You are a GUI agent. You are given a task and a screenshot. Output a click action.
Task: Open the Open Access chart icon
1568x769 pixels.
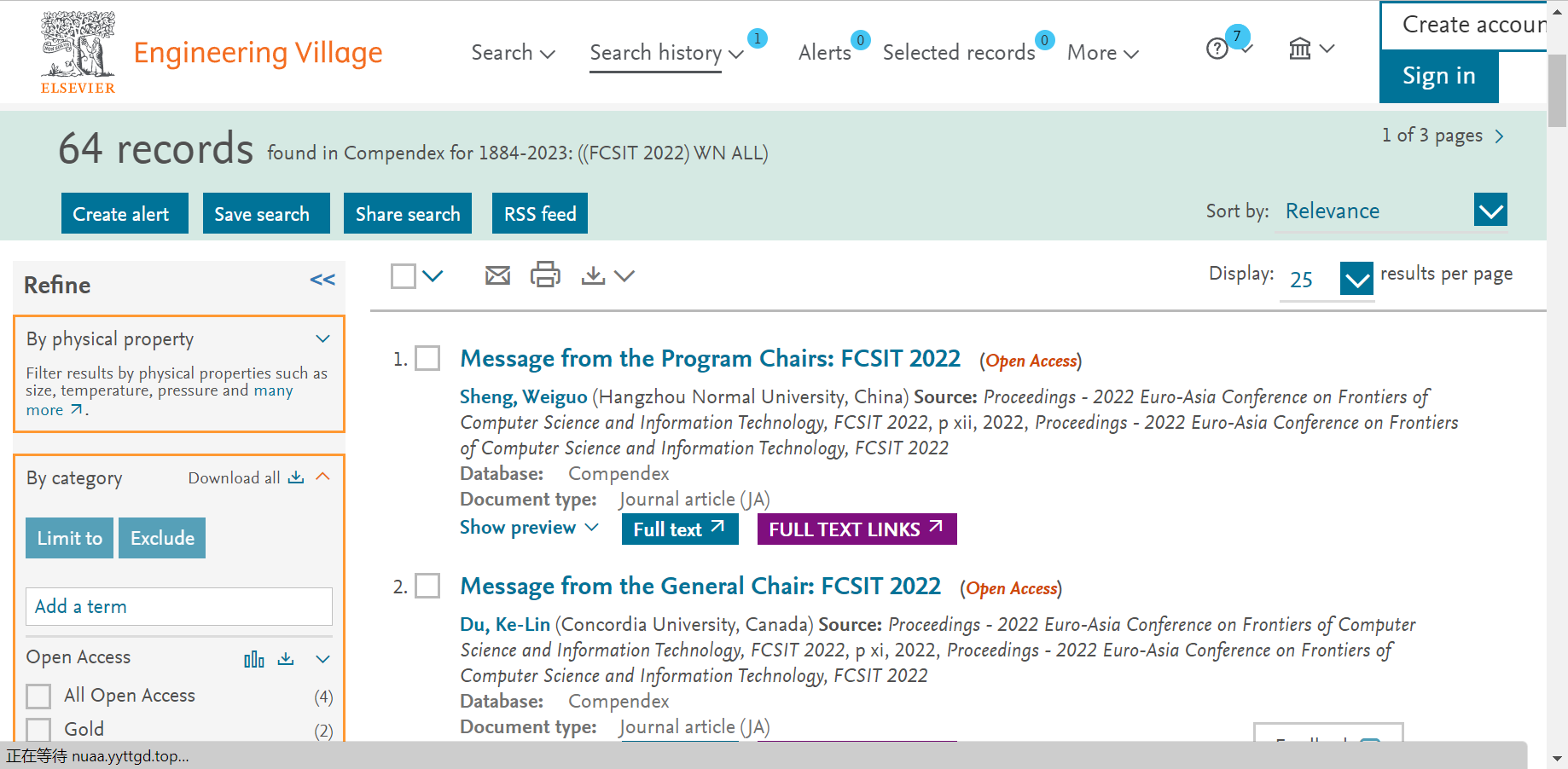point(254,659)
